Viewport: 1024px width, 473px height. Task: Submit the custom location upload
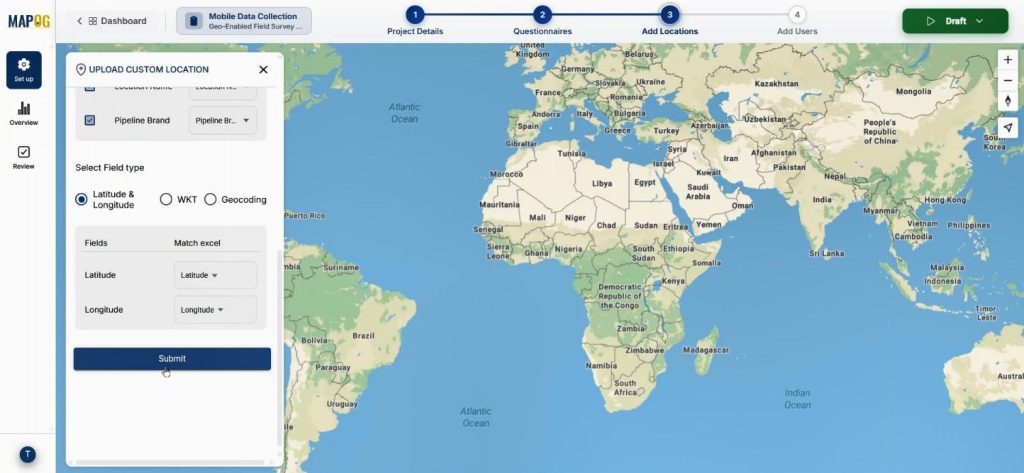click(x=172, y=359)
